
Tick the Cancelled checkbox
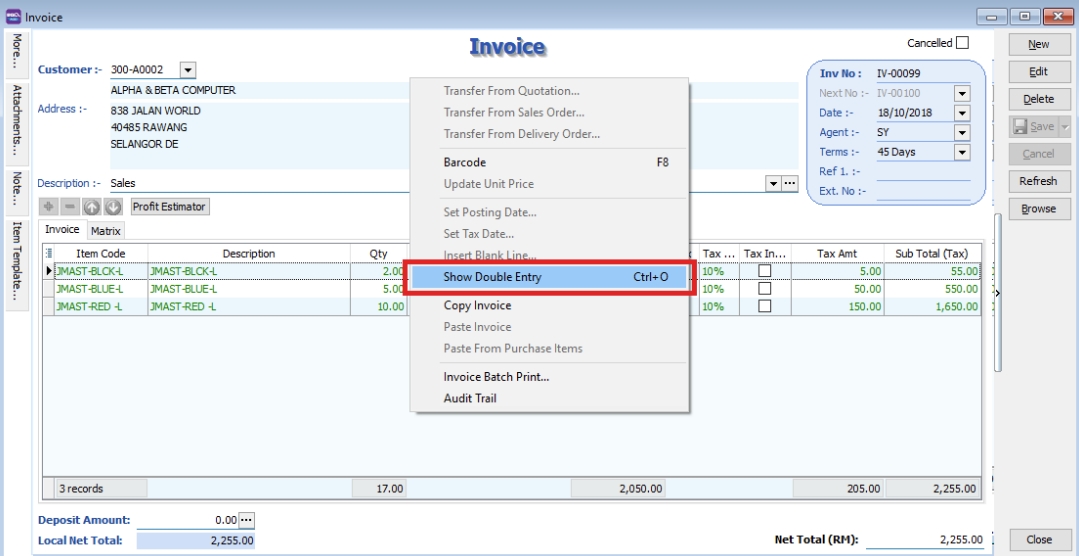point(962,43)
